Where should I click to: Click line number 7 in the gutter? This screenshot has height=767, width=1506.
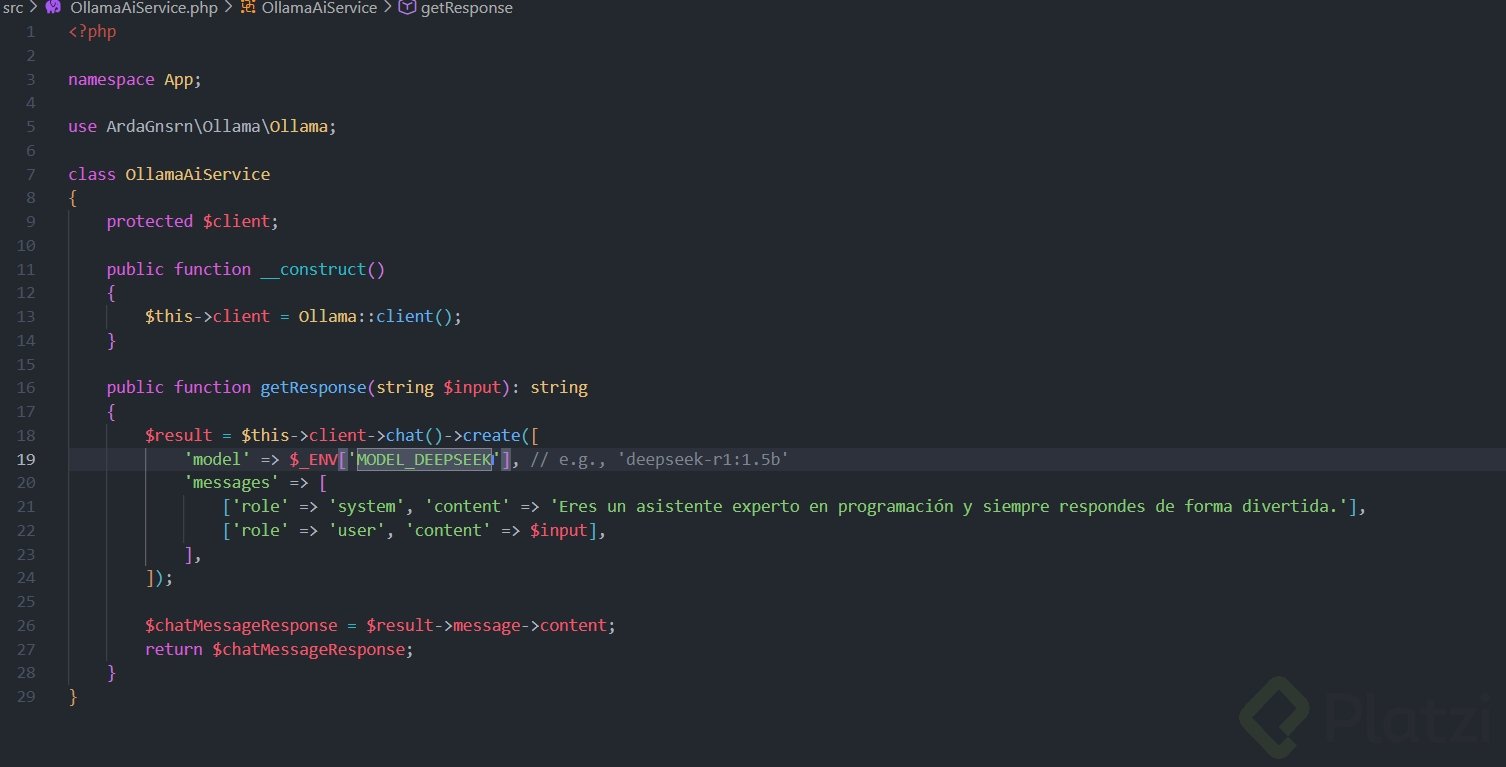31,175
